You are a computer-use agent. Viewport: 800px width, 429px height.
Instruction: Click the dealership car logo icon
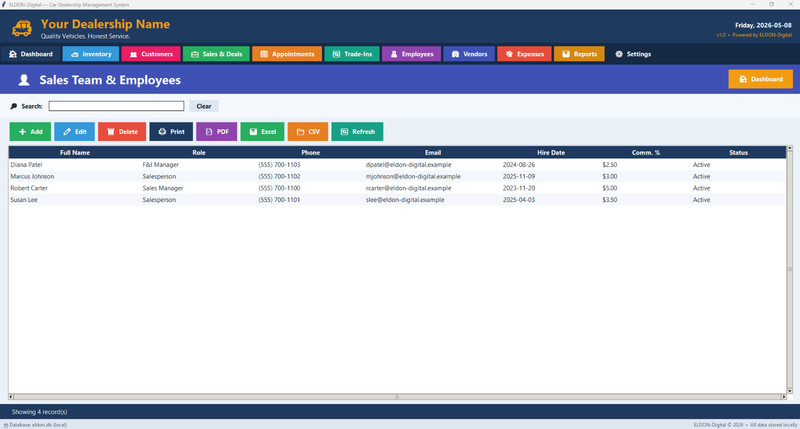(22, 29)
